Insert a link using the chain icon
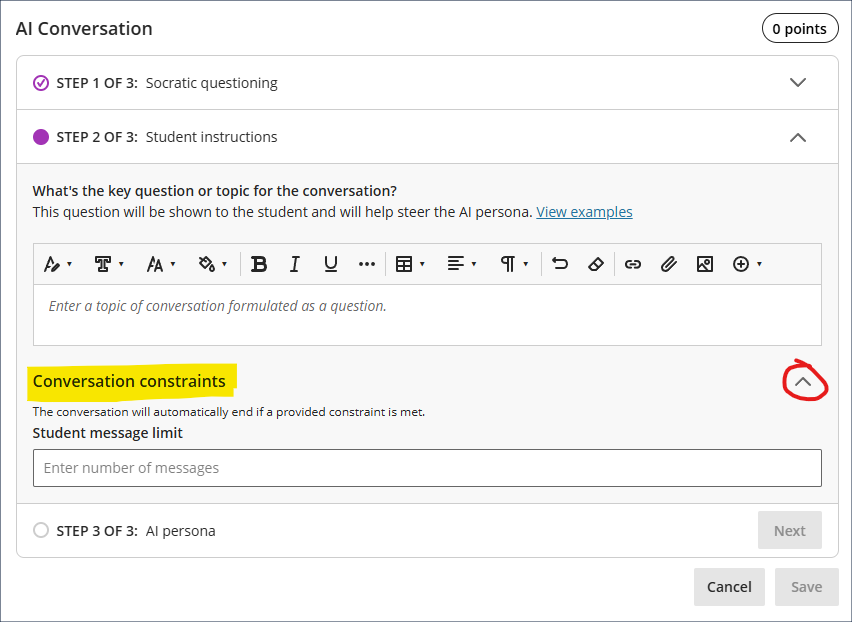This screenshot has width=852, height=622. [632, 264]
